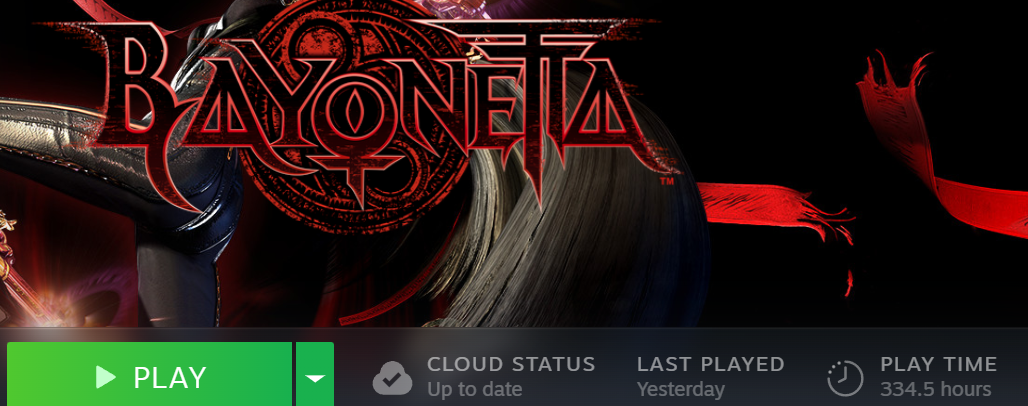
Task: Click the green PLAY button
Action: [x=149, y=376]
